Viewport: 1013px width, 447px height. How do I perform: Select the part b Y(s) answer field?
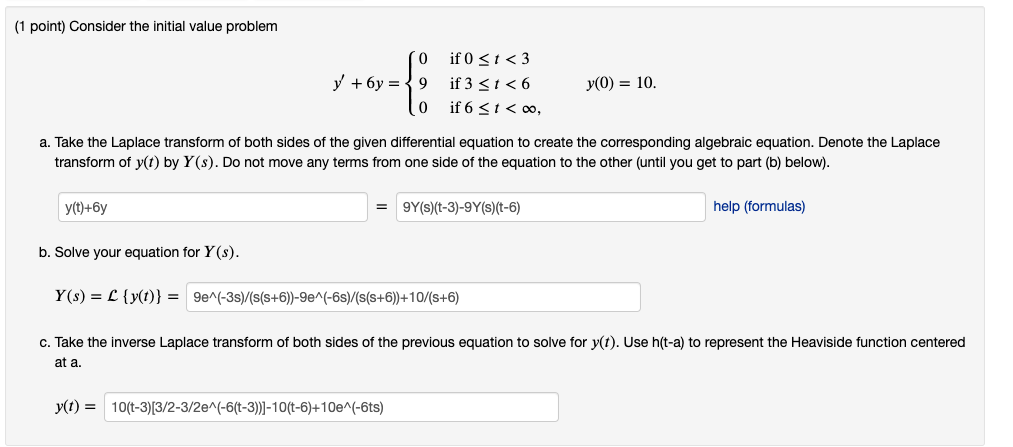(x=413, y=297)
